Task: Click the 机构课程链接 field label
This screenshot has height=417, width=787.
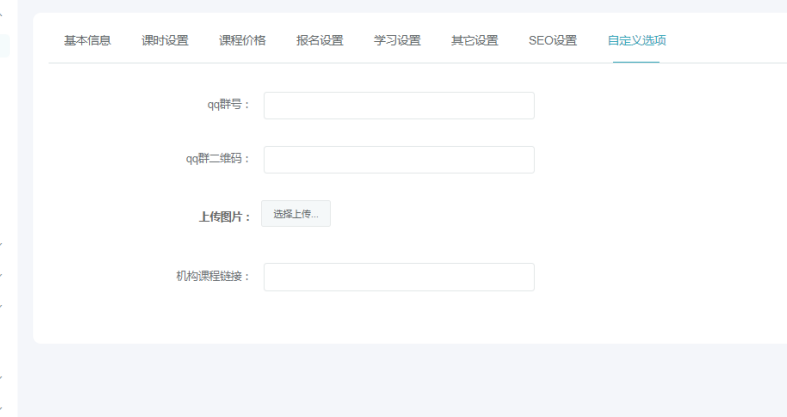Action: point(212,277)
